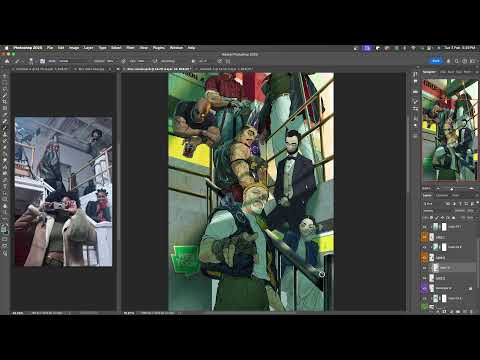Open the layer Kind filter dropdown
480x360 pixels.
[x=433, y=203]
